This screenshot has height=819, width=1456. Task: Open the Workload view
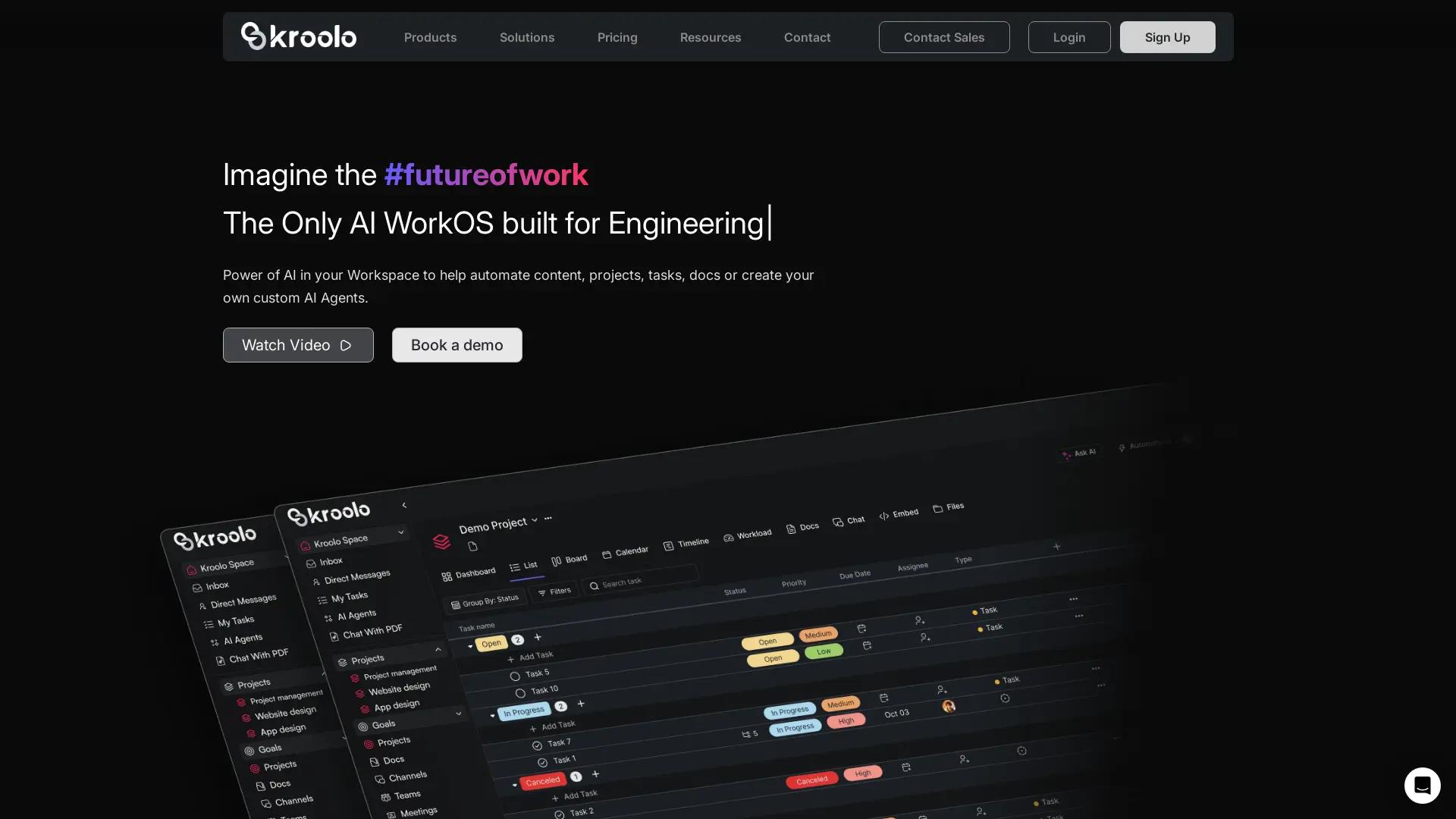click(748, 533)
